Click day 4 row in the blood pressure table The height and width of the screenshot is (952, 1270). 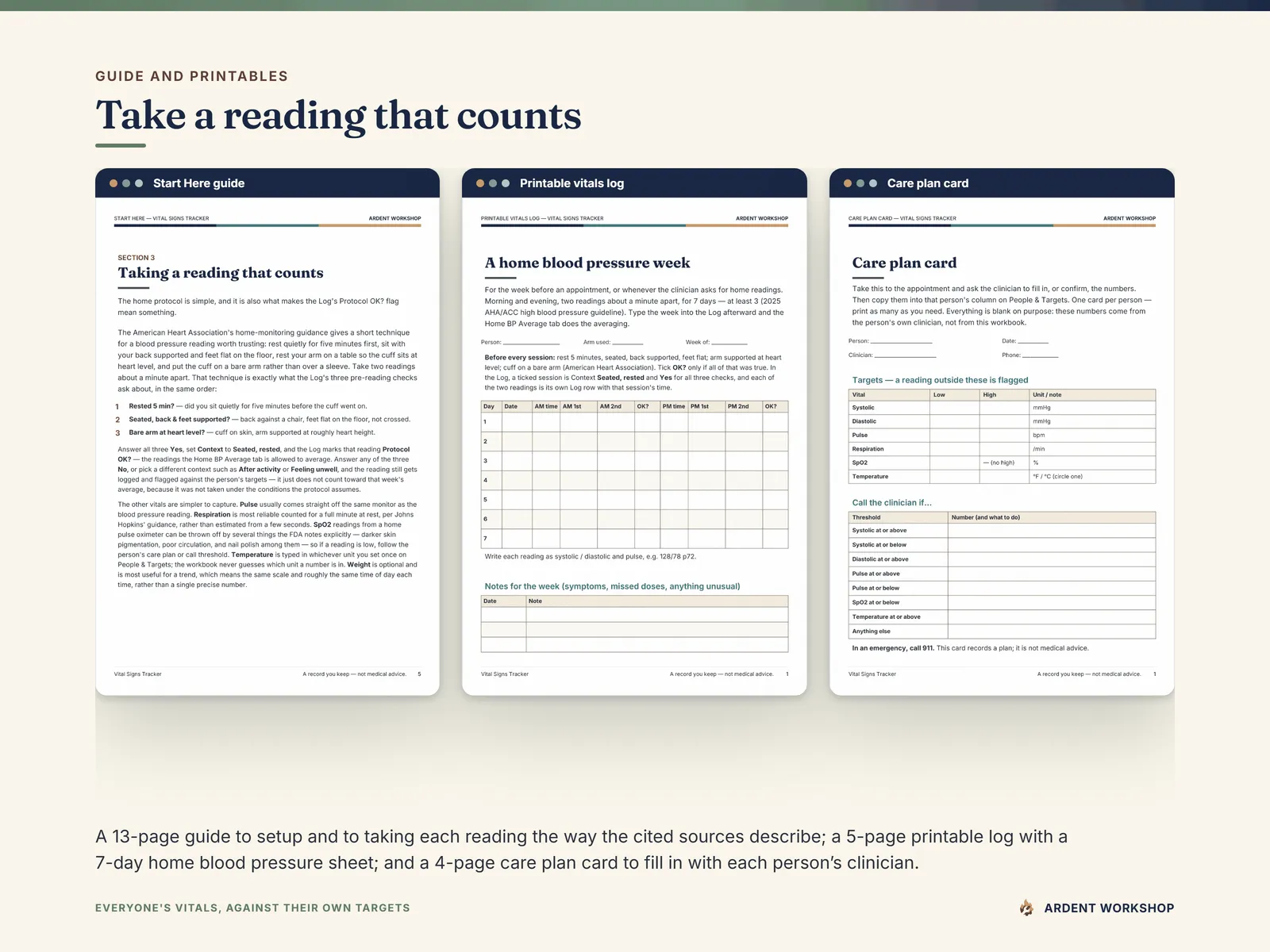[x=634, y=480]
